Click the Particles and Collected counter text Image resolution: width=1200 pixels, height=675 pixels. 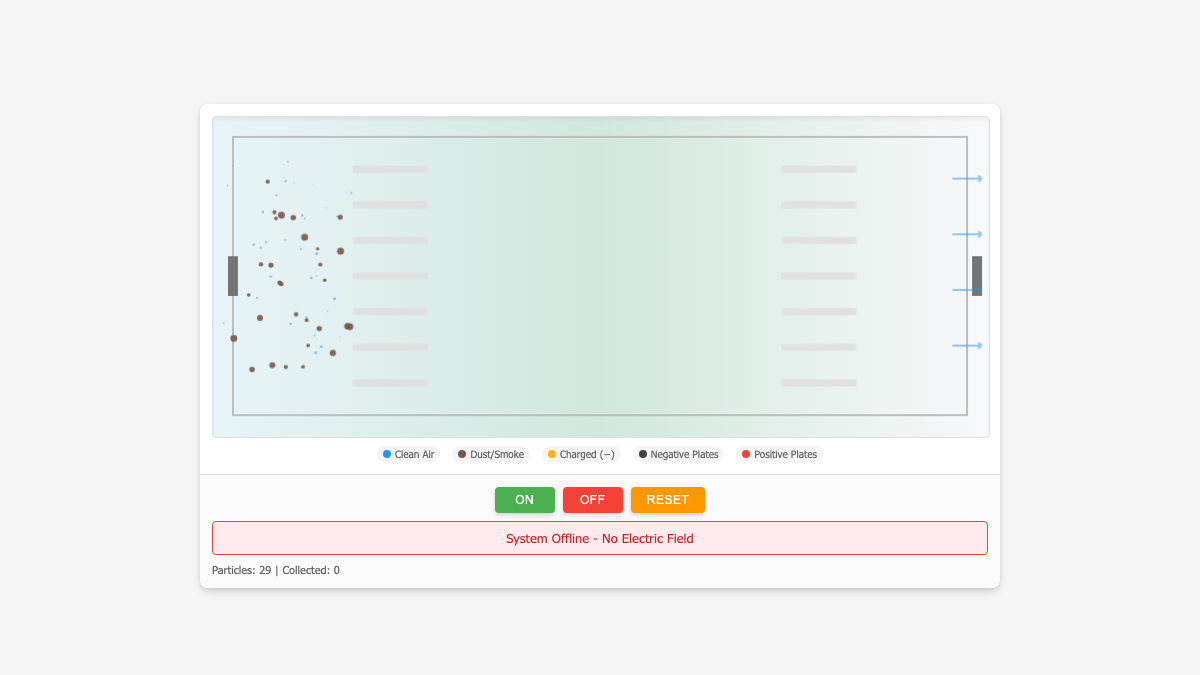276,570
